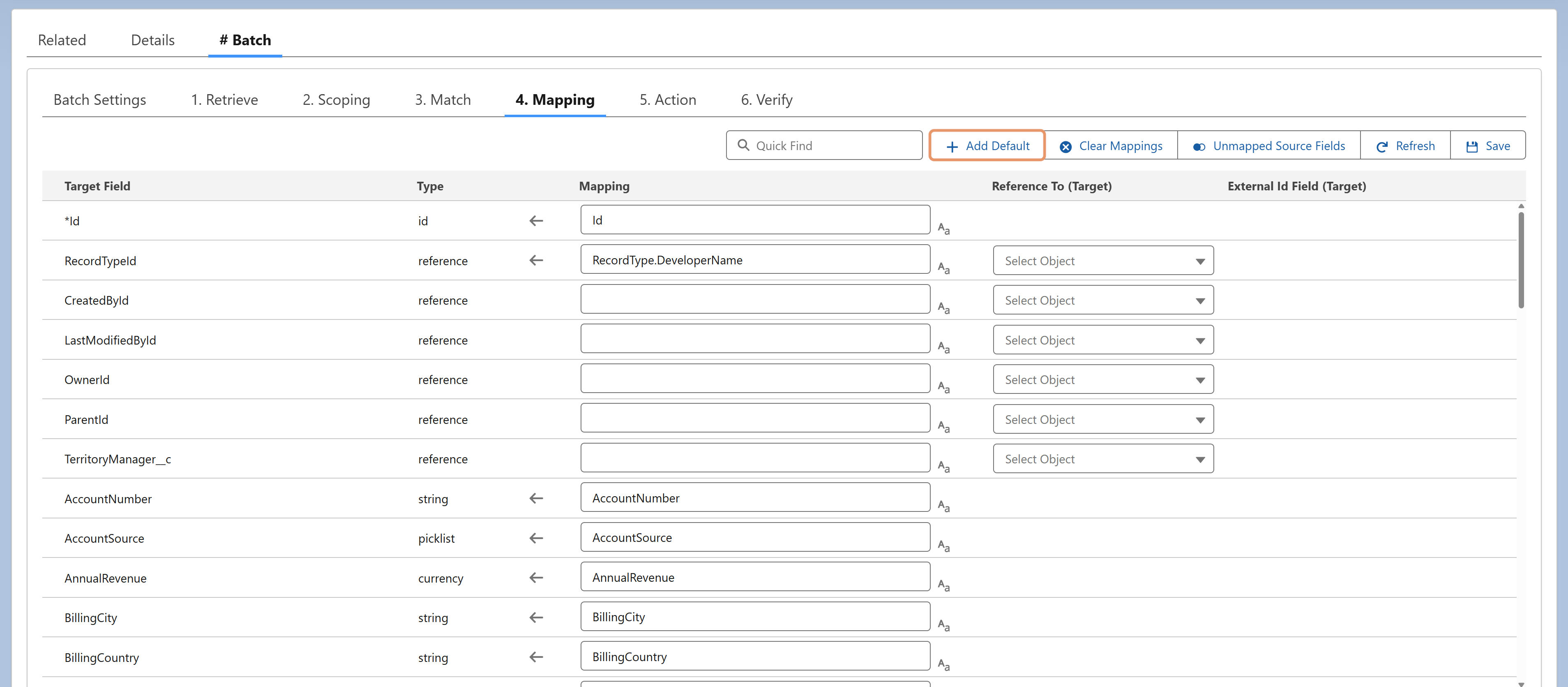Click the arrow icon on AccountSource row
The image size is (1568, 687).
pos(536,538)
